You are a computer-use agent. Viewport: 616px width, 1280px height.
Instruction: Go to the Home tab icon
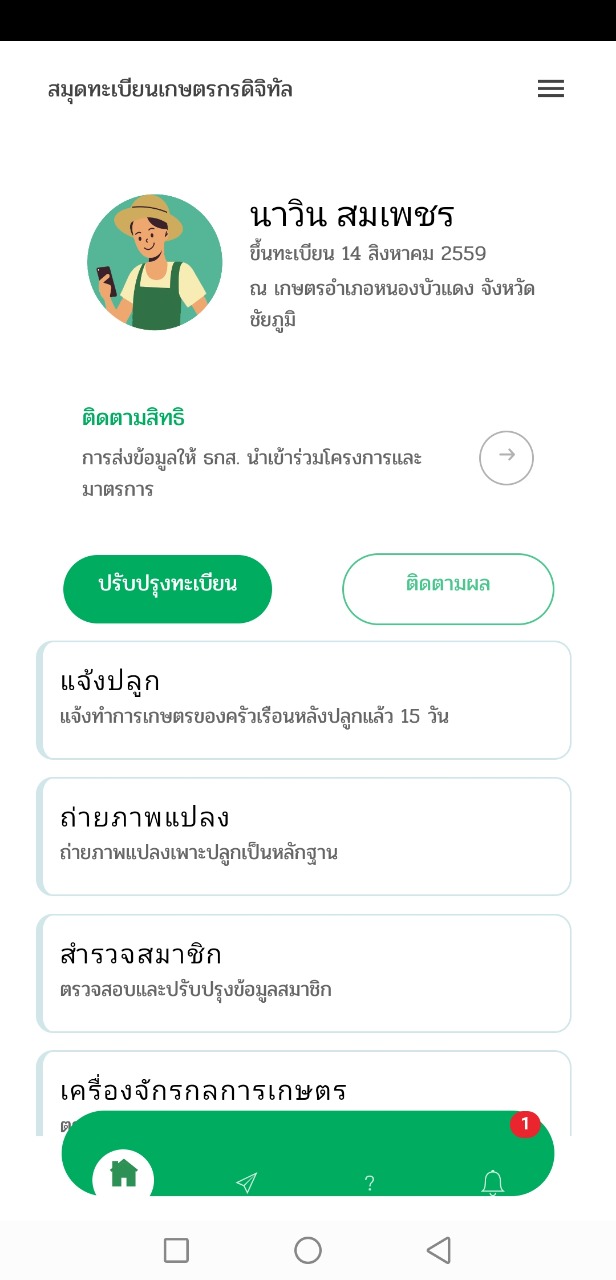click(x=123, y=1173)
